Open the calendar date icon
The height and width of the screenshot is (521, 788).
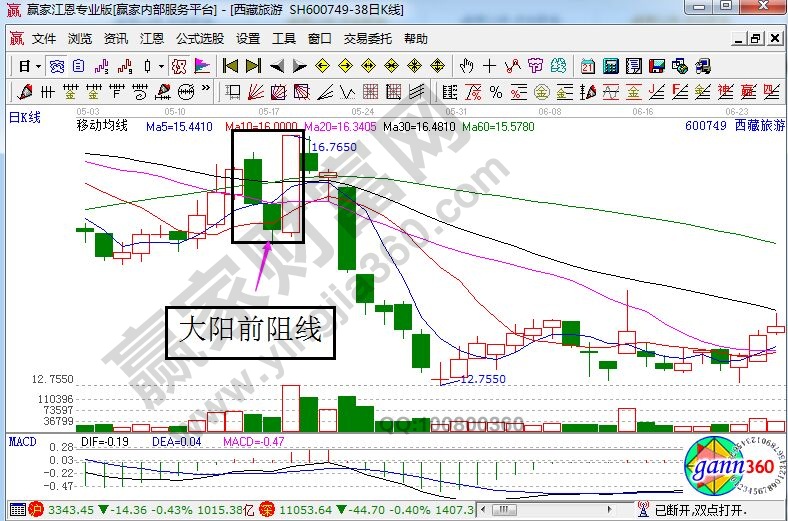coord(587,67)
